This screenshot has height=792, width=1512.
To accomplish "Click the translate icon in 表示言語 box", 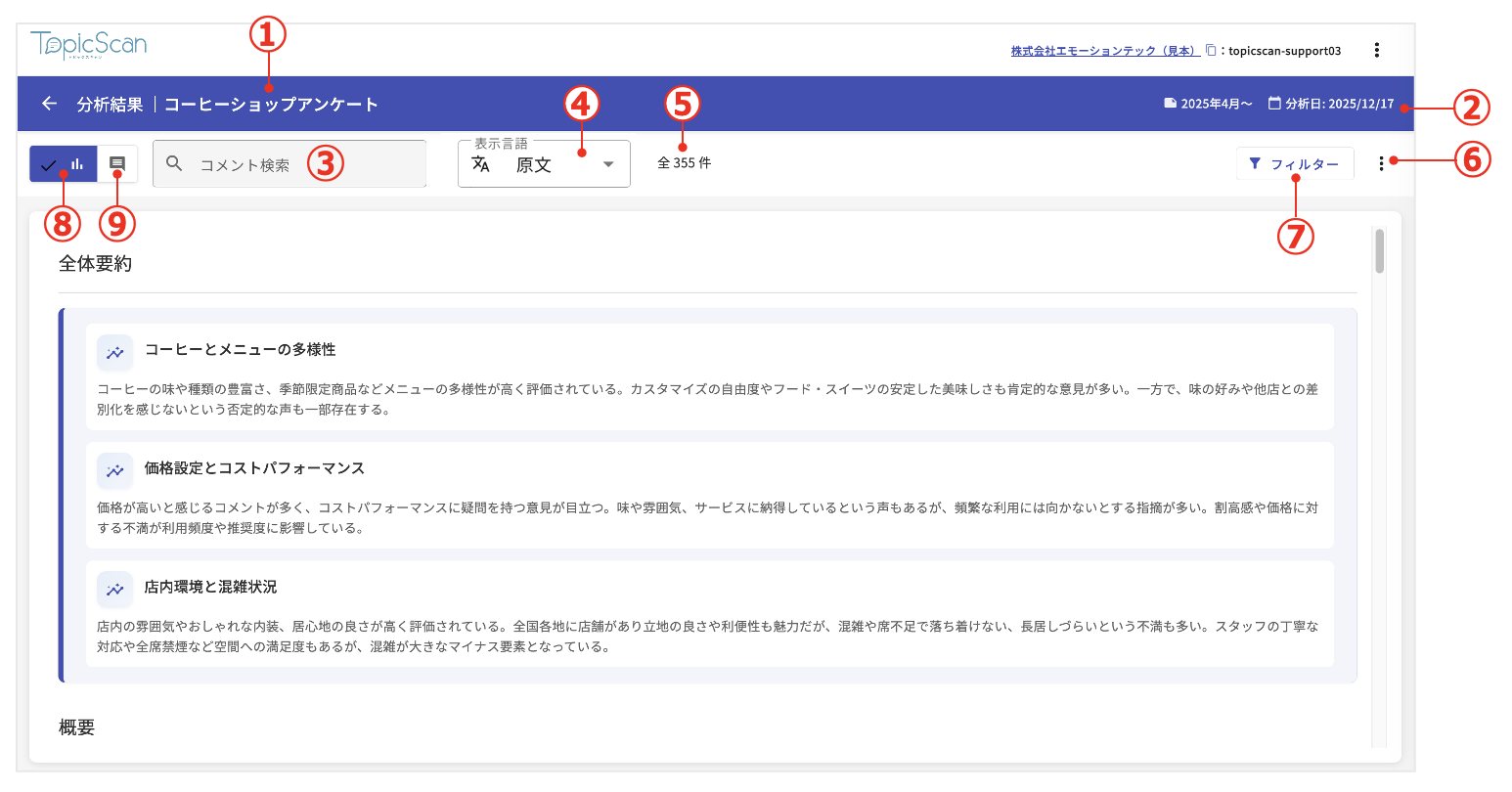I will click(x=480, y=164).
